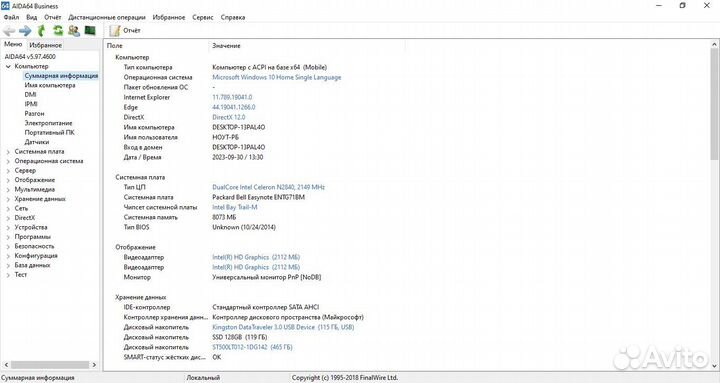Select Устройства in the tree
The height and width of the screenshot is (383, 720).
tap(31, 227)
